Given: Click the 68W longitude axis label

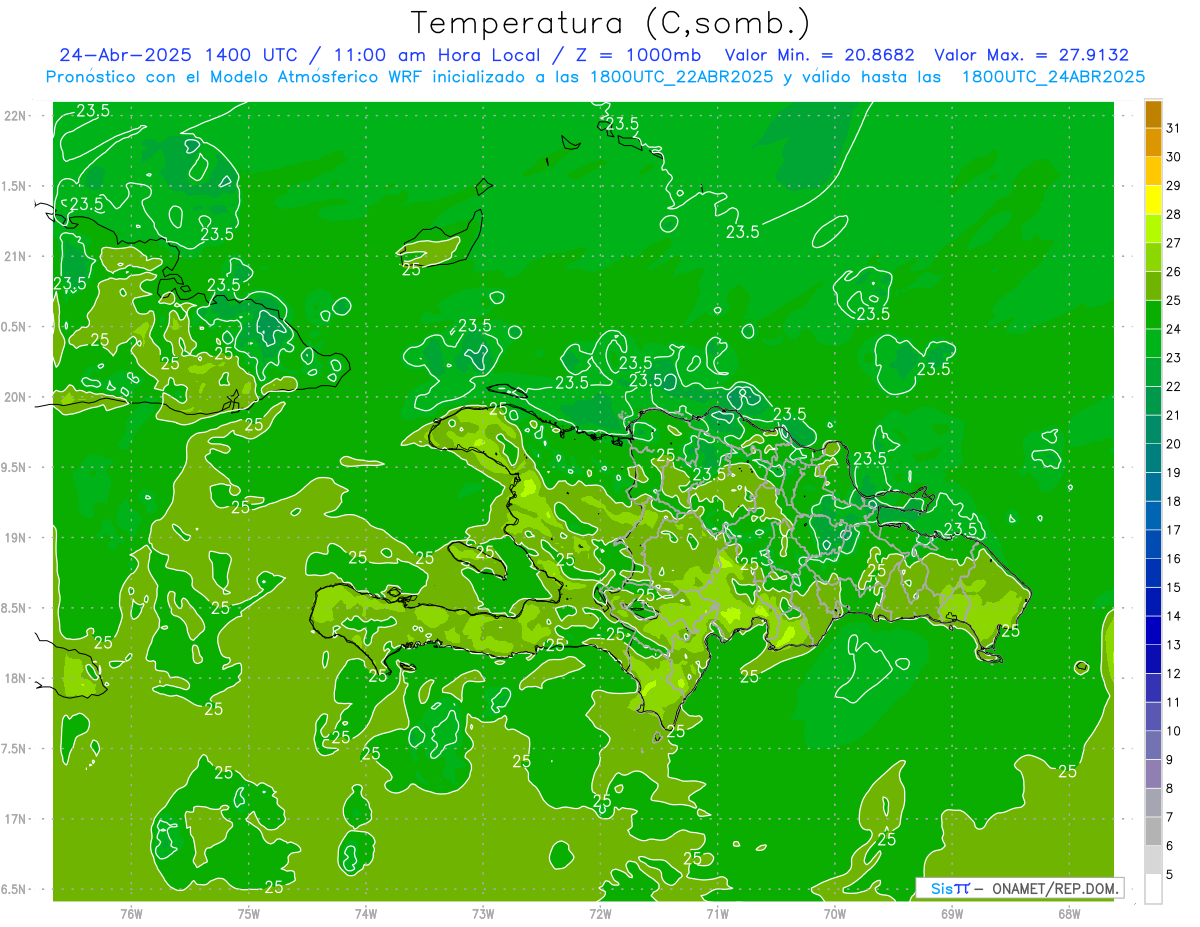Looking at the screenshot, I should (x=1069, y=914).
